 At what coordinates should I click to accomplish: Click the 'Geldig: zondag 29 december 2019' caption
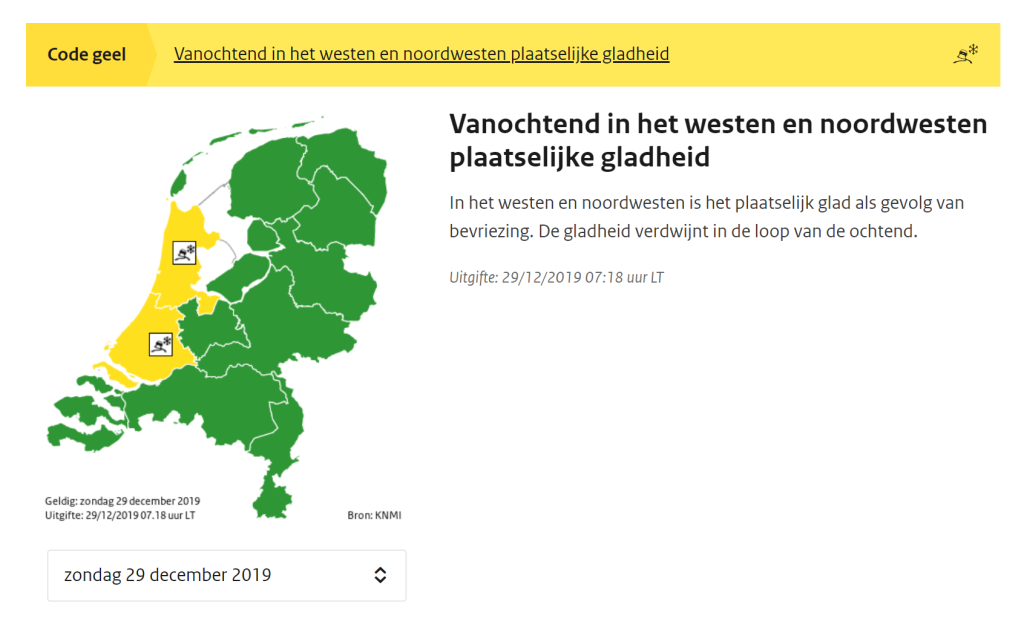point(123,501)
